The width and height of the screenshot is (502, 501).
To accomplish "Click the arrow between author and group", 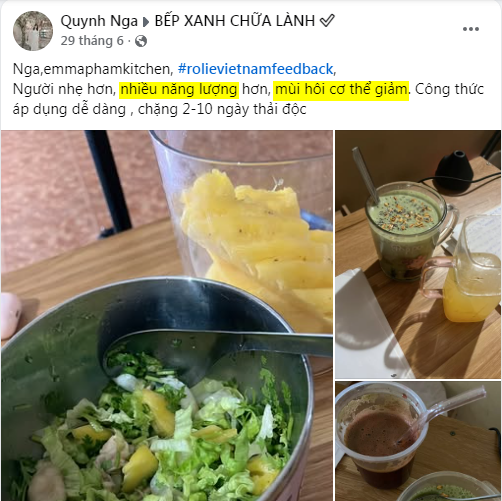I will click(146, 22).
